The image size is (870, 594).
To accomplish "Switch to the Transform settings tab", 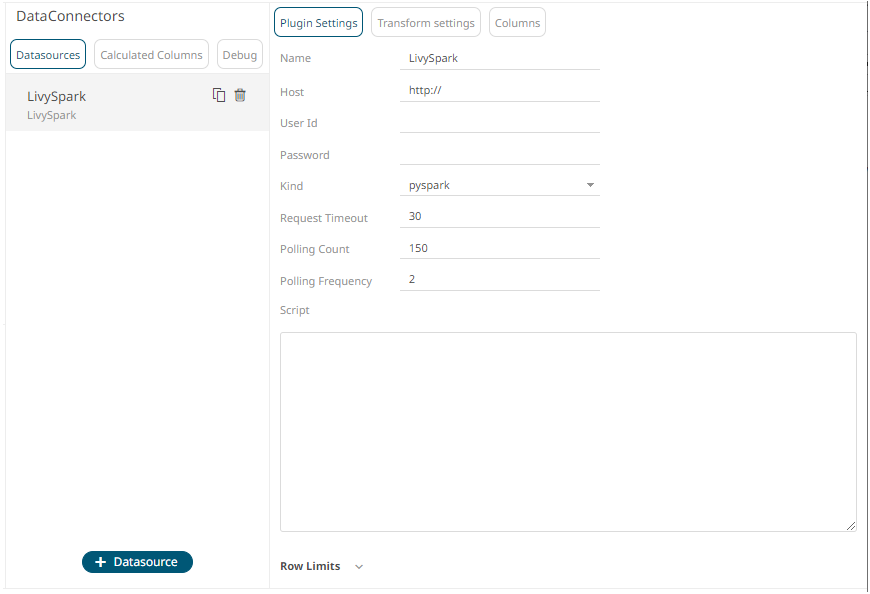I will [426, 23].
